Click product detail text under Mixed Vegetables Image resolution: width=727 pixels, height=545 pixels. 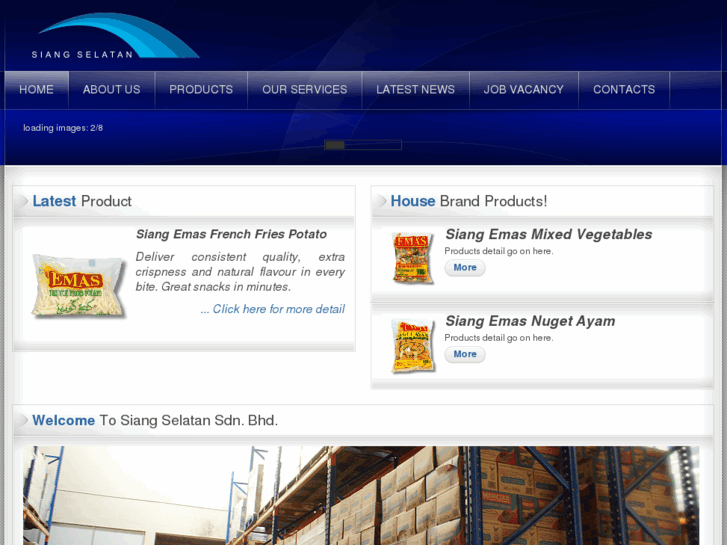(x=499, y=251)
